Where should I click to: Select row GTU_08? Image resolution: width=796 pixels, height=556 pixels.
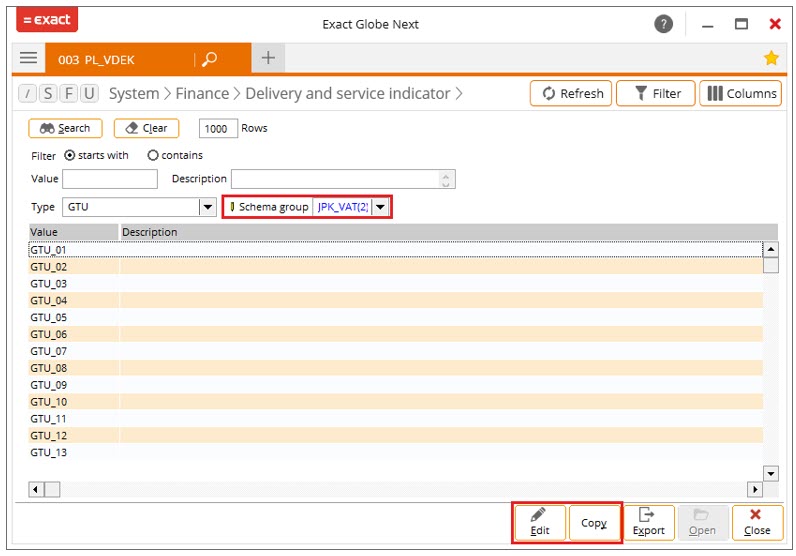click(395, 368)
